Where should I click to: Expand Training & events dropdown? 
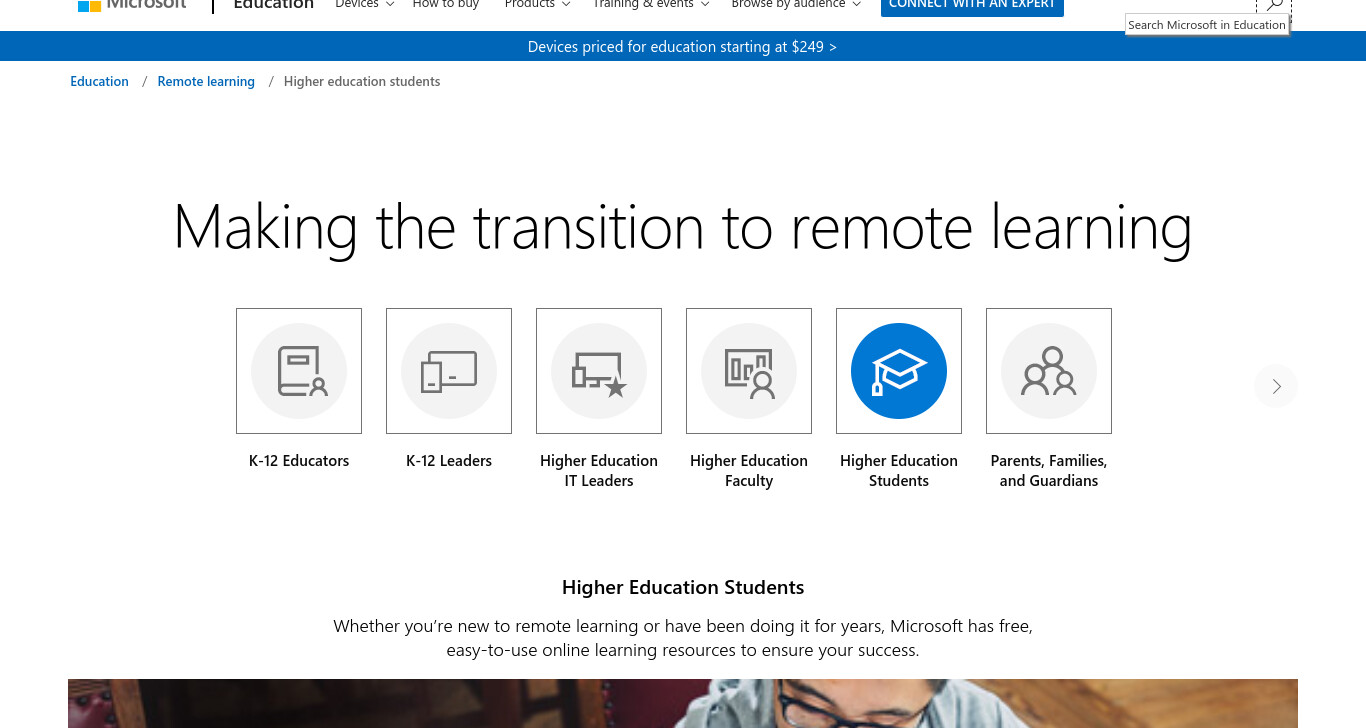pyautogui.click(x=651, y=5)
